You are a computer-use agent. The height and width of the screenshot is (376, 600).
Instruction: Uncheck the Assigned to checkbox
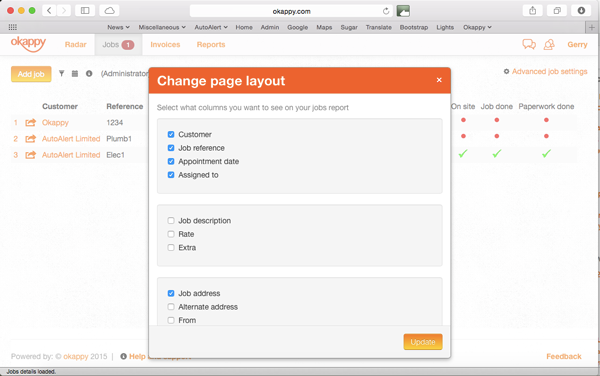(x=171, y=175)
